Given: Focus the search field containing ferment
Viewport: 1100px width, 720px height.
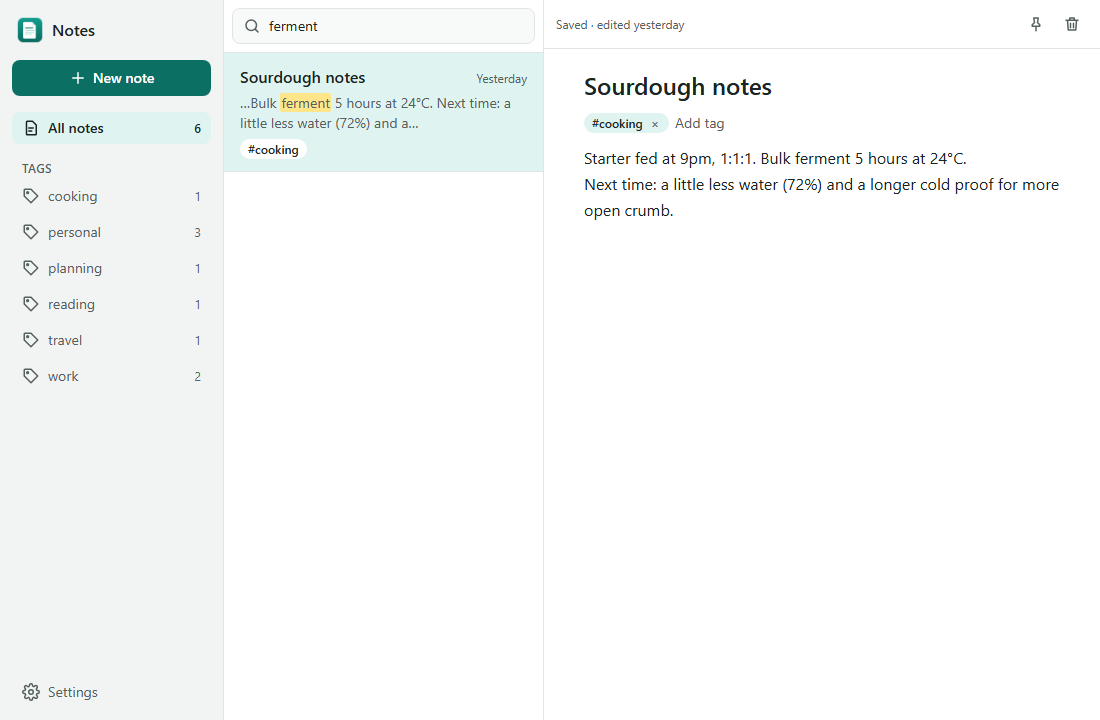Looking at the screenshot, I should [x=383, y=26].
